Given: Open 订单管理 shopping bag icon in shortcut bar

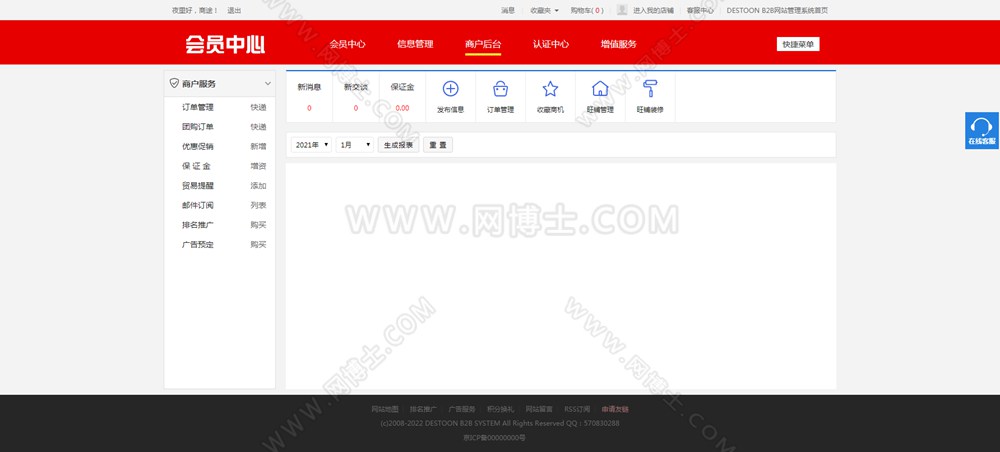Looking at the screenshot, I should coord(501,89).
